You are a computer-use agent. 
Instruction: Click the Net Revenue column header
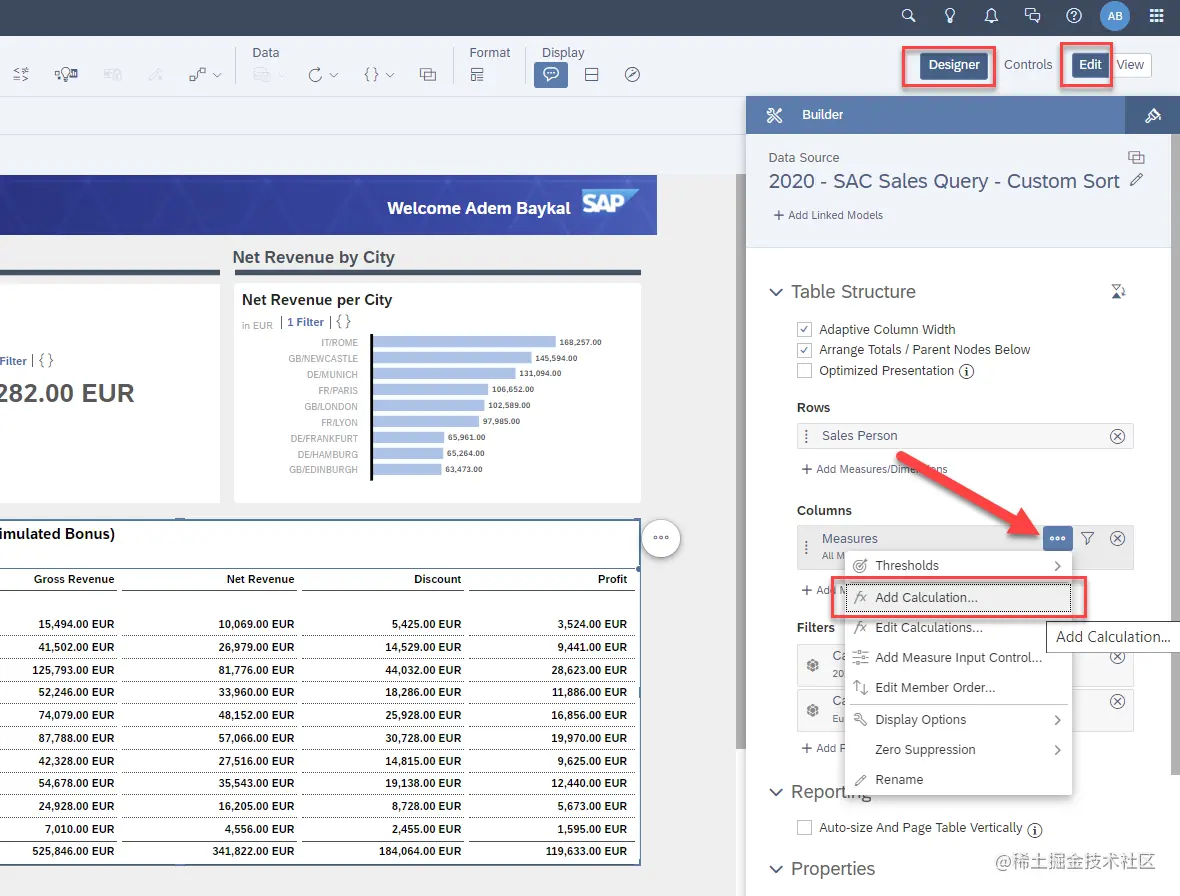click(x=260, y=579)
